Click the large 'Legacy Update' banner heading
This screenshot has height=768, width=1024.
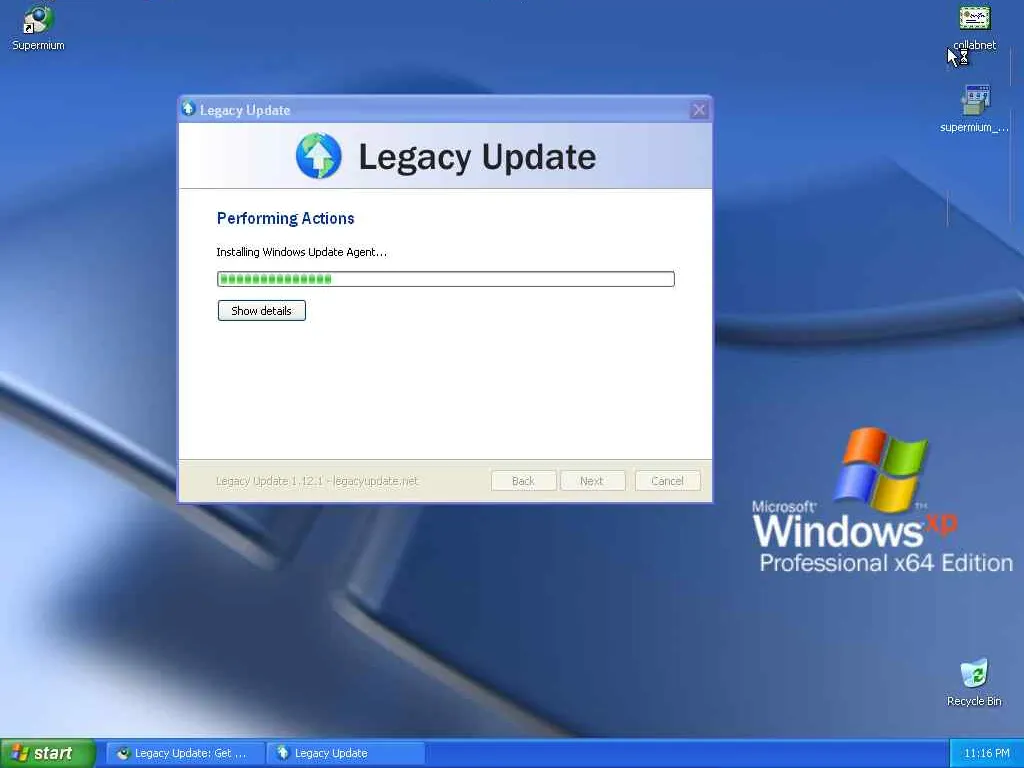pyautogui.click(x=477, y=157)
